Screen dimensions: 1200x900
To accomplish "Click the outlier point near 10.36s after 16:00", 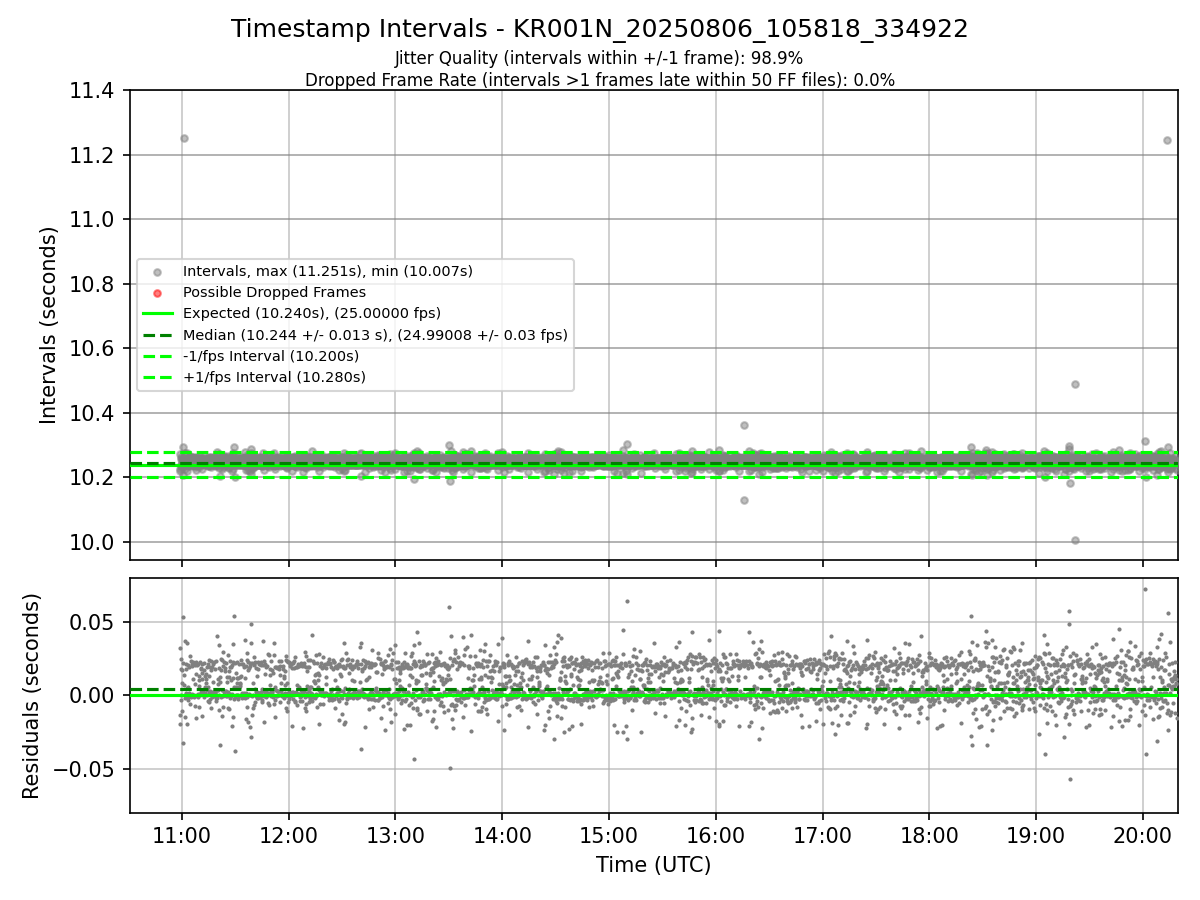I will point(744,425).
